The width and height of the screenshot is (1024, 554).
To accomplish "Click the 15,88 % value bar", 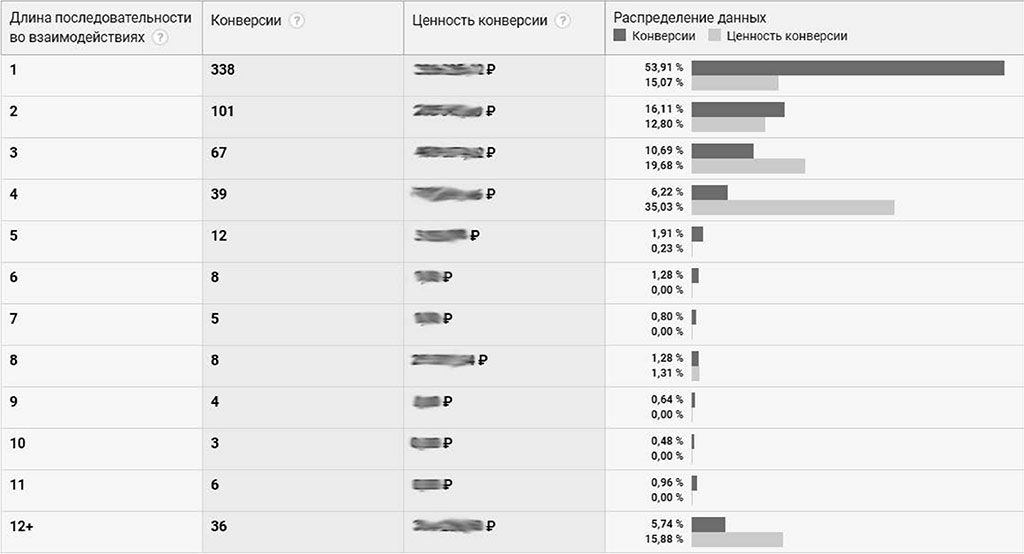I will (737, 540).
